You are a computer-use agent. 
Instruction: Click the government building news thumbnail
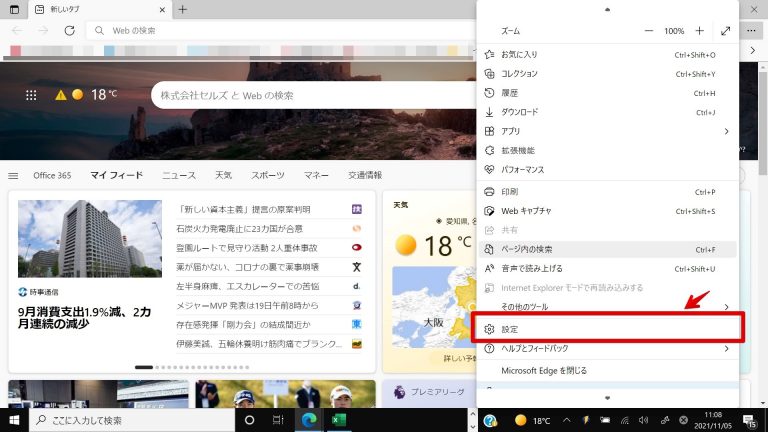click(x=90, y=239)
